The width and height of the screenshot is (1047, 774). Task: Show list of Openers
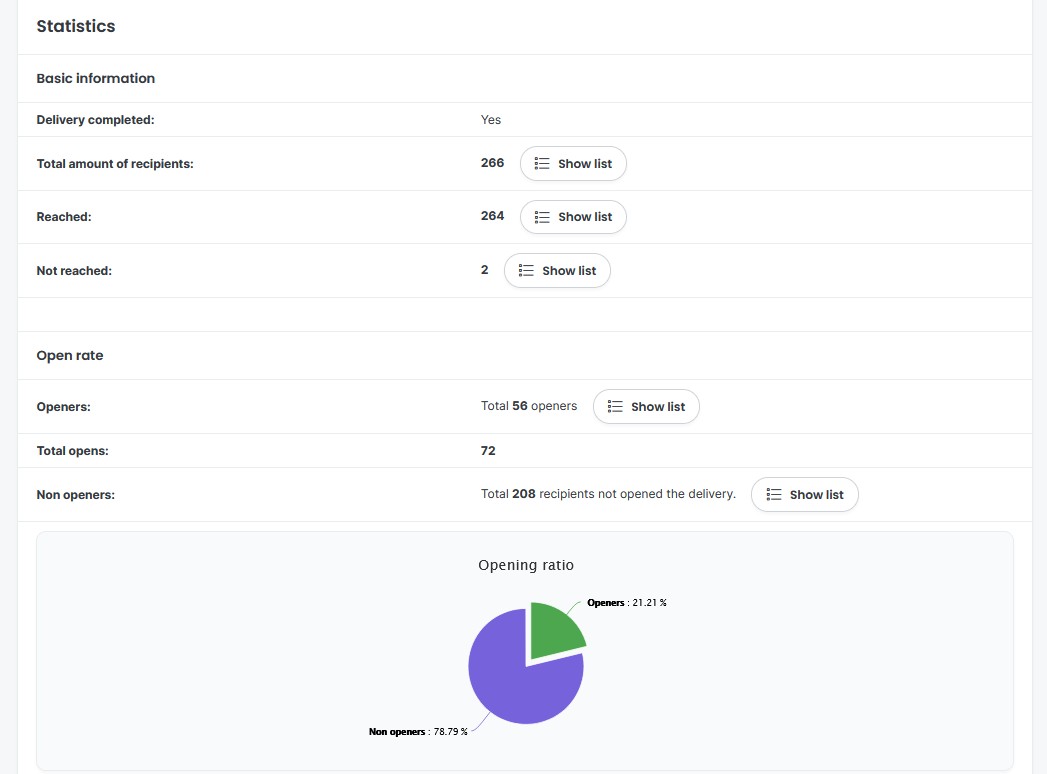point(646,407)
